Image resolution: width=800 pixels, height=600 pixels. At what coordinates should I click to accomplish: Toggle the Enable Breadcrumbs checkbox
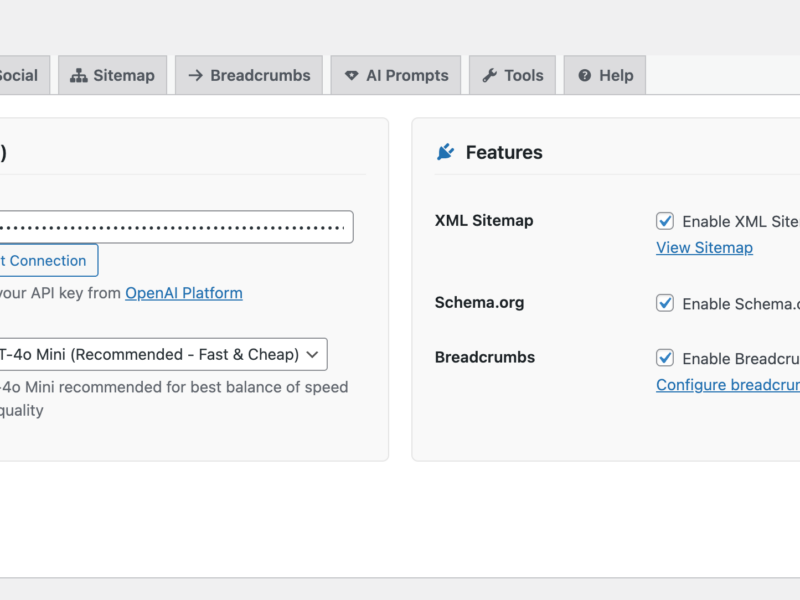click(665, 358)
